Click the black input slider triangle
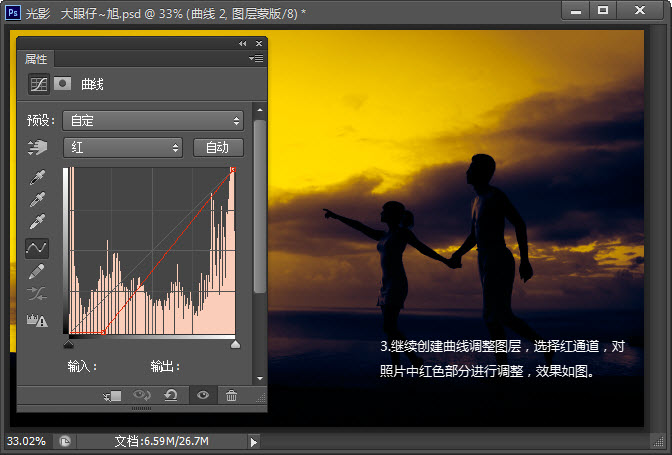The height and width of the screenshot is (455, 672). (x=69, y=344)
